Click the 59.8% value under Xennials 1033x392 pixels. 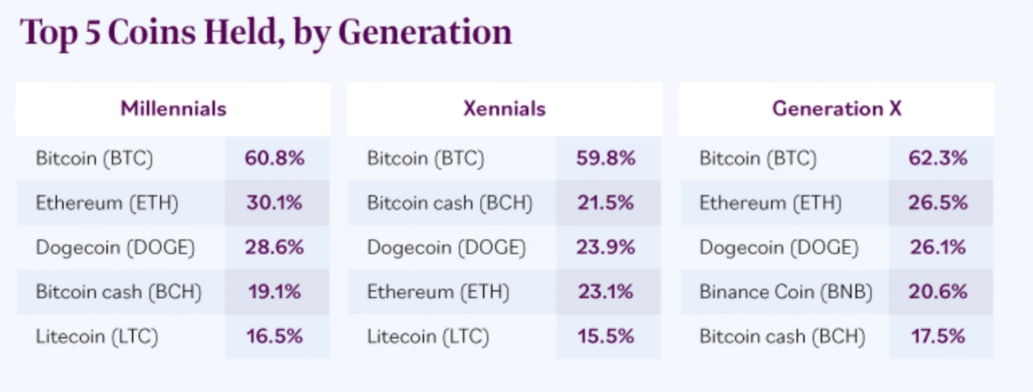point(606,159)
